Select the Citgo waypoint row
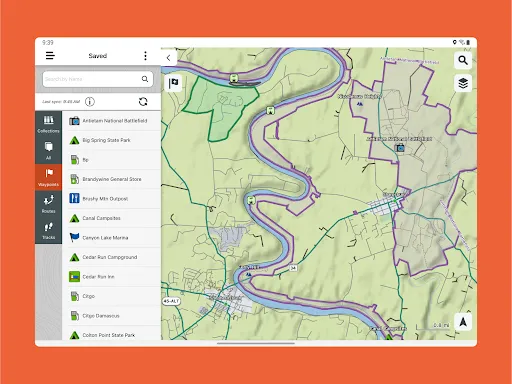Image resolution: width=512 pixels, height=384 pixels. (111, 296)
